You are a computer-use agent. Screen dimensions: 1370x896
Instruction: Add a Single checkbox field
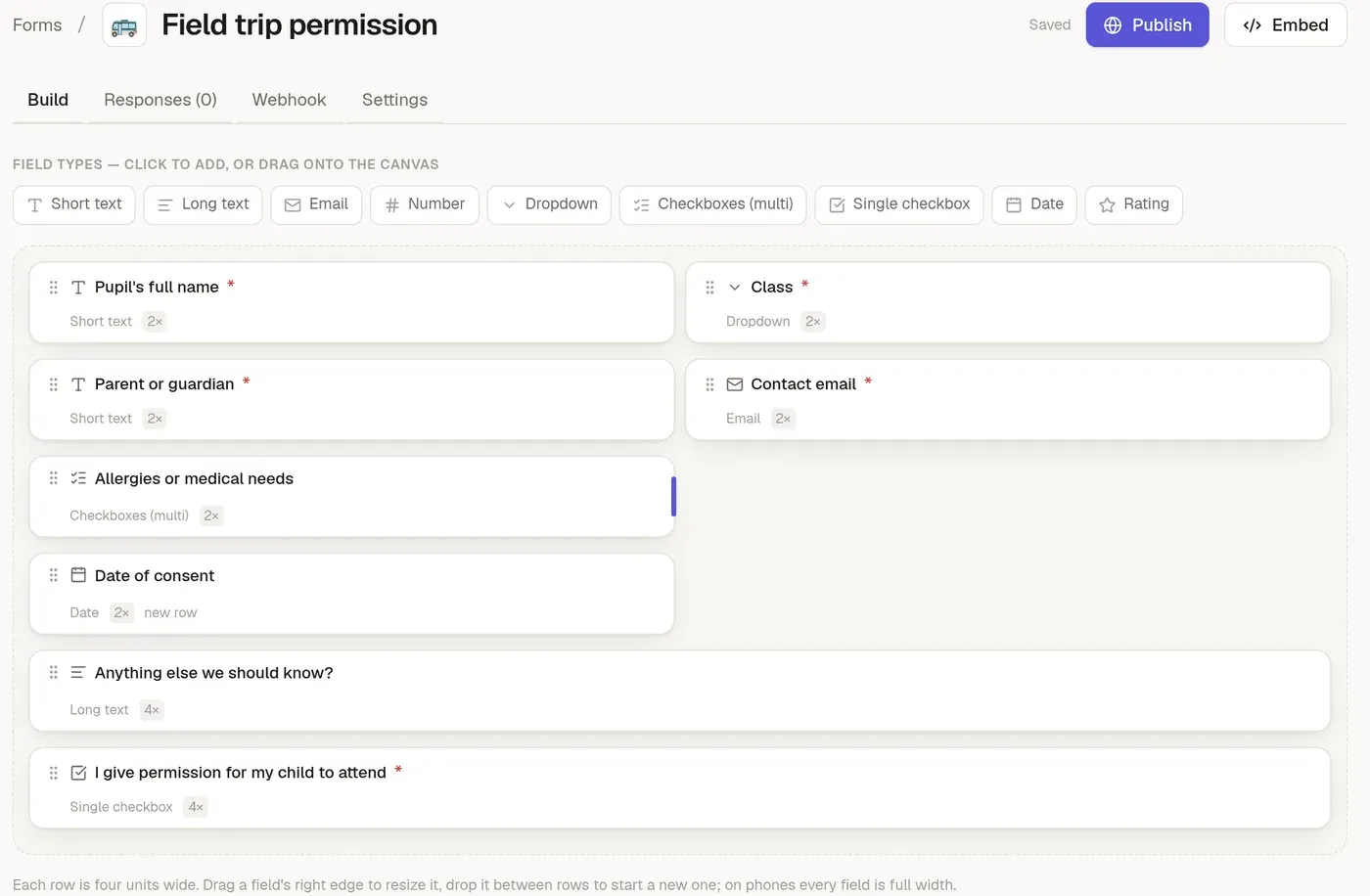899,204
